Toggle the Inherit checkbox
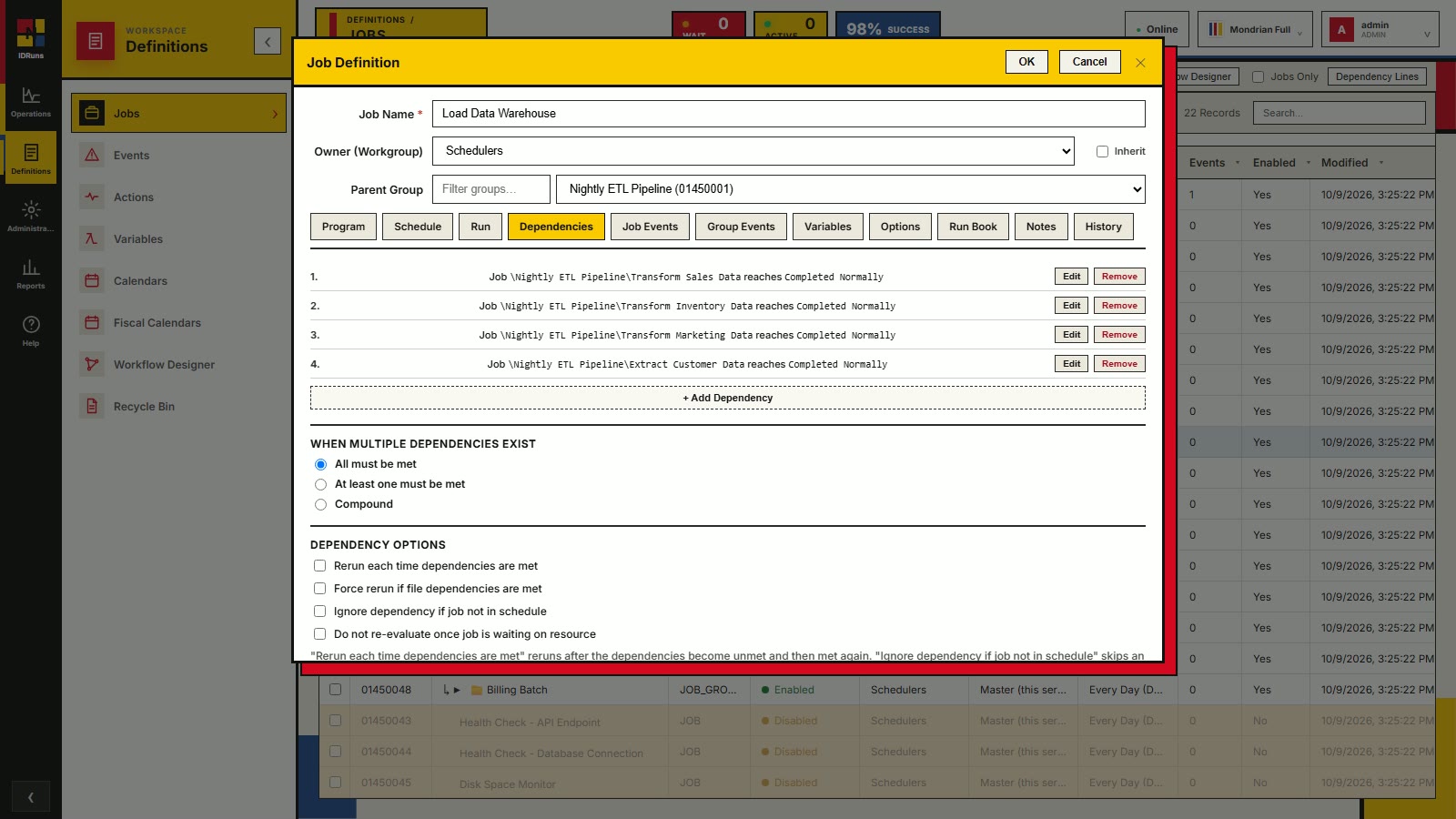This screenshot has height=819, width=1456. [x=1102, y=152]
